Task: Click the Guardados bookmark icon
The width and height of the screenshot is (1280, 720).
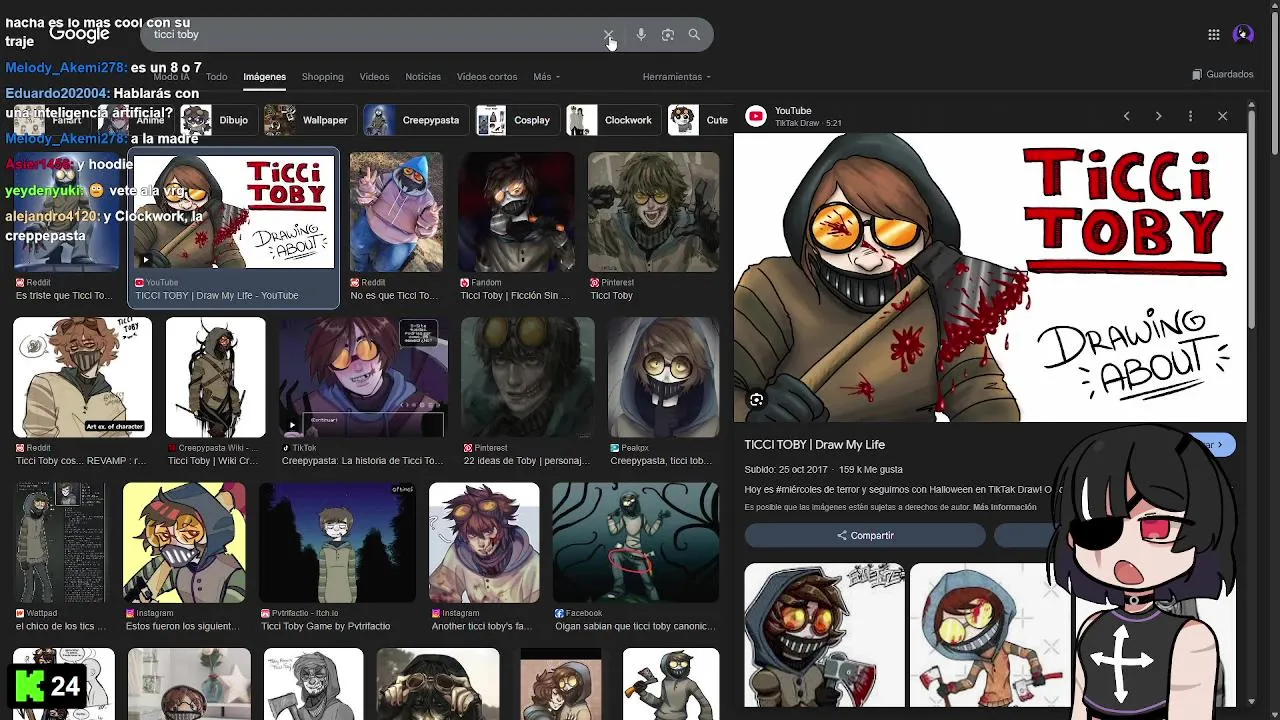Action: (x=1197, y=74)
